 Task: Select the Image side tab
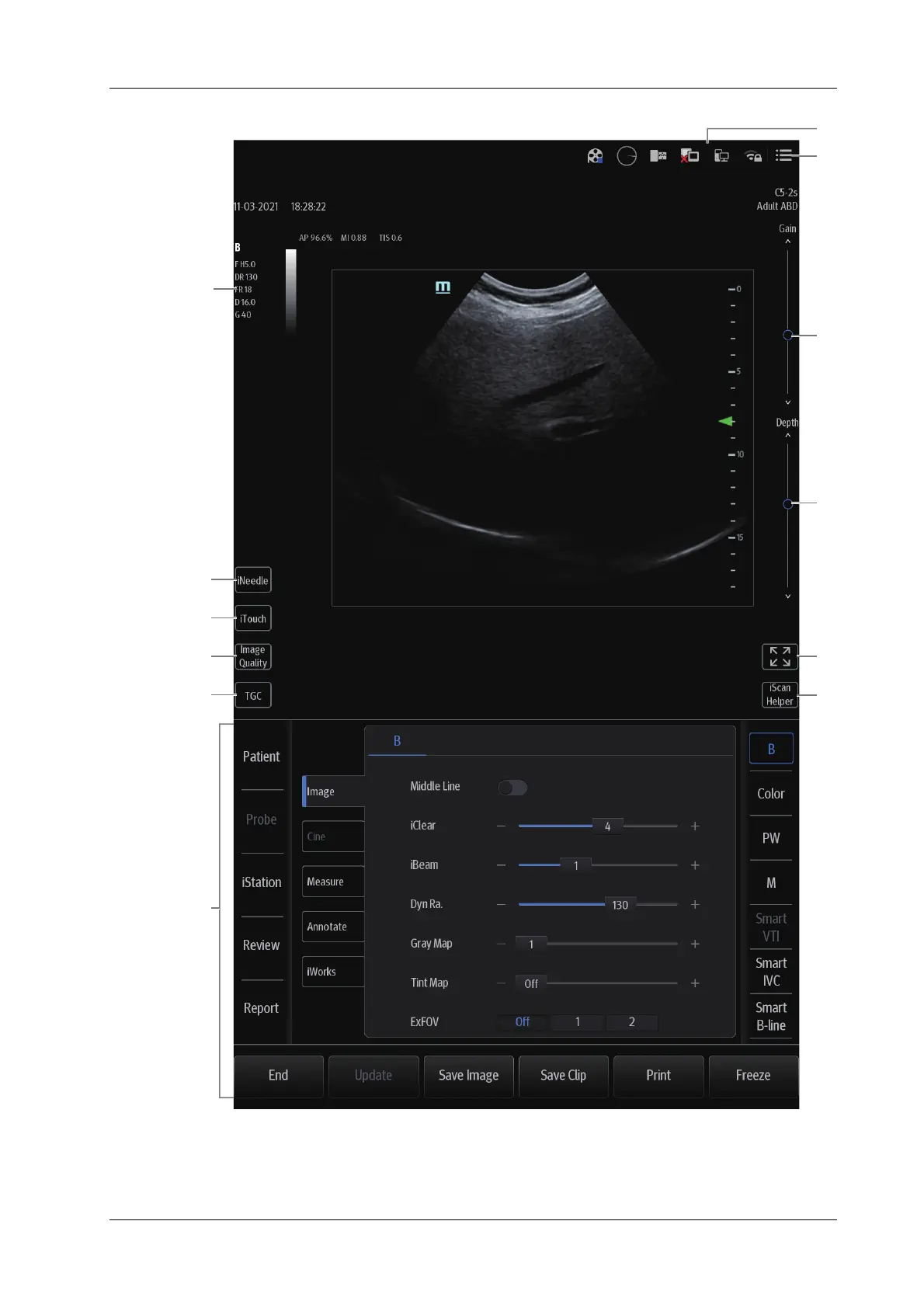[x=334, y=791]
